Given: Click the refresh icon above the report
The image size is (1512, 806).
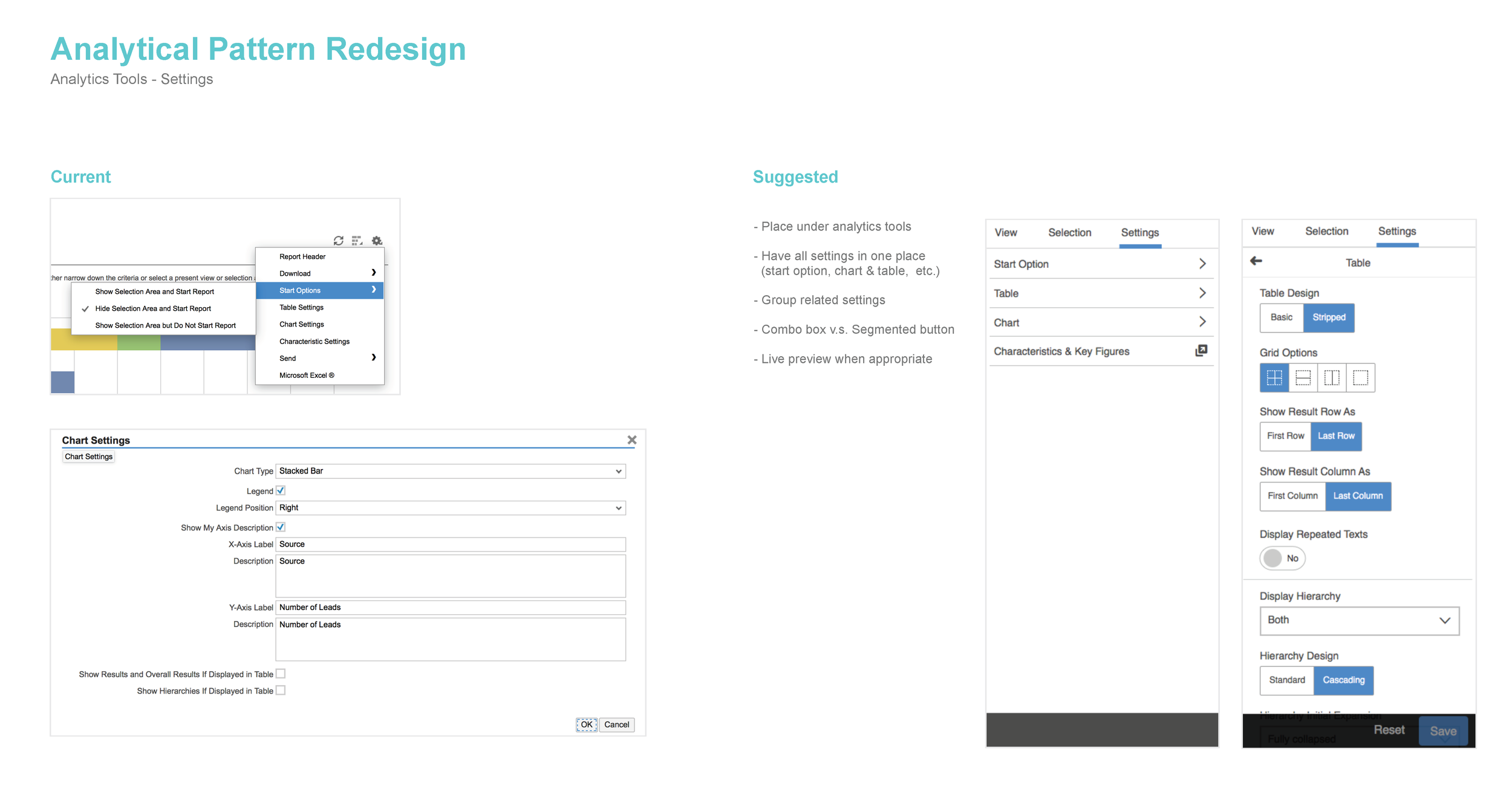Looking at the screenshot, I should pyautogui.click(x=339, y=241).
